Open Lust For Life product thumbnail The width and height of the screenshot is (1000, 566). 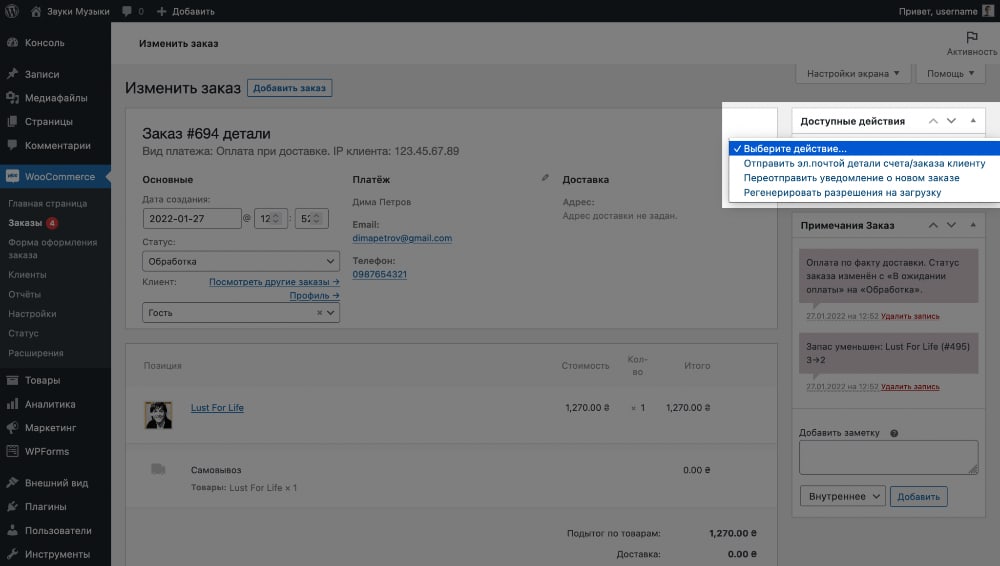pyautogui.click(x=158, y=415)
